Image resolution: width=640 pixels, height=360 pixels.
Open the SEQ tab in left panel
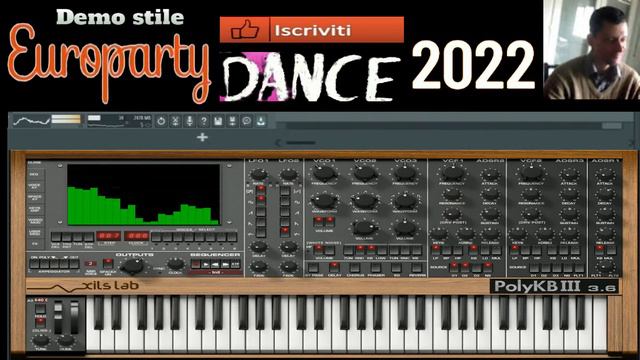pyautogui.click(x=34, y=174)
